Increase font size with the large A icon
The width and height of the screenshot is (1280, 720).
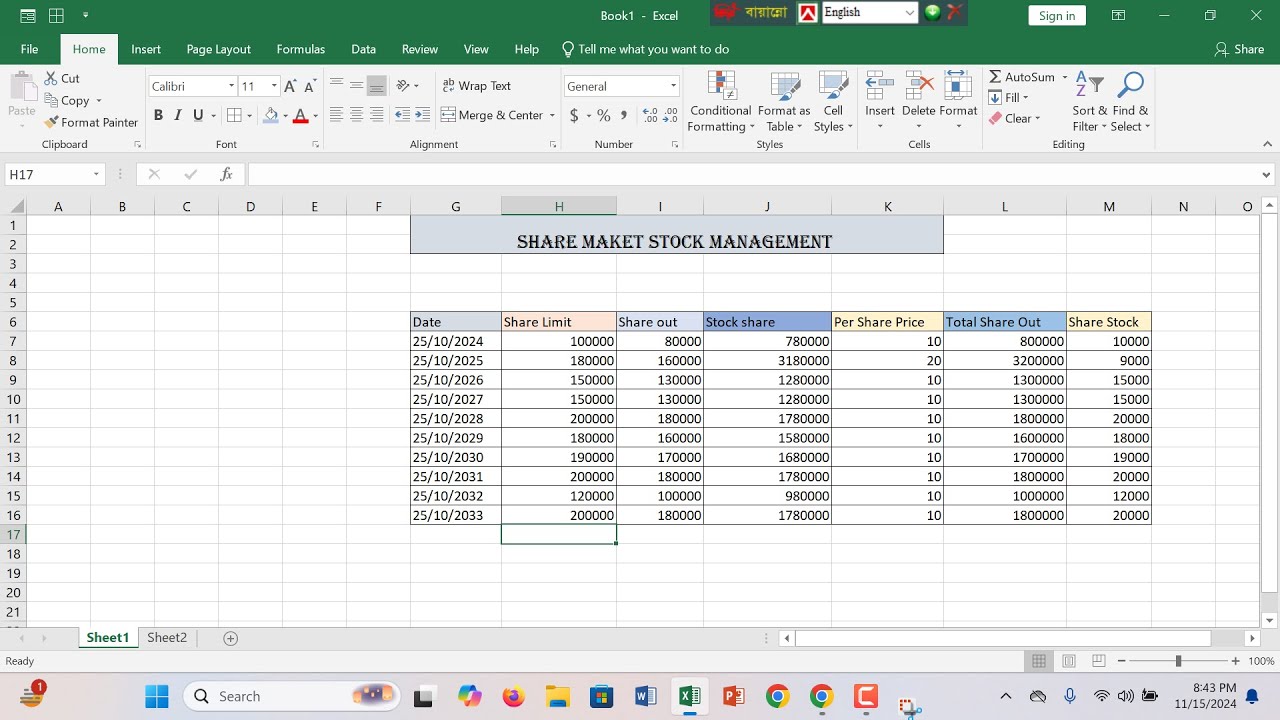click(290, 86)
